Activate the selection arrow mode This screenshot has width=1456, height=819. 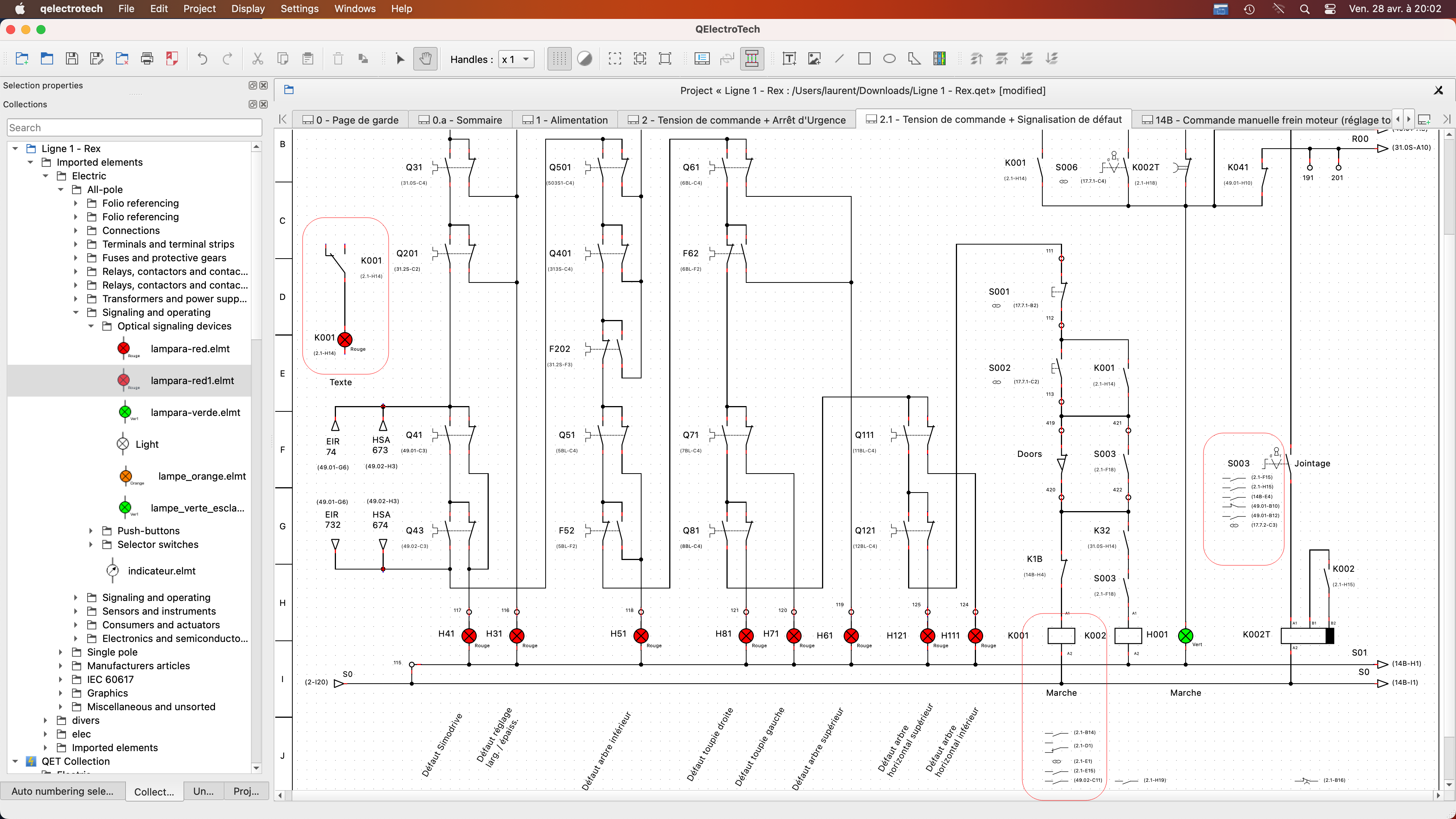[x=400, y=59]
